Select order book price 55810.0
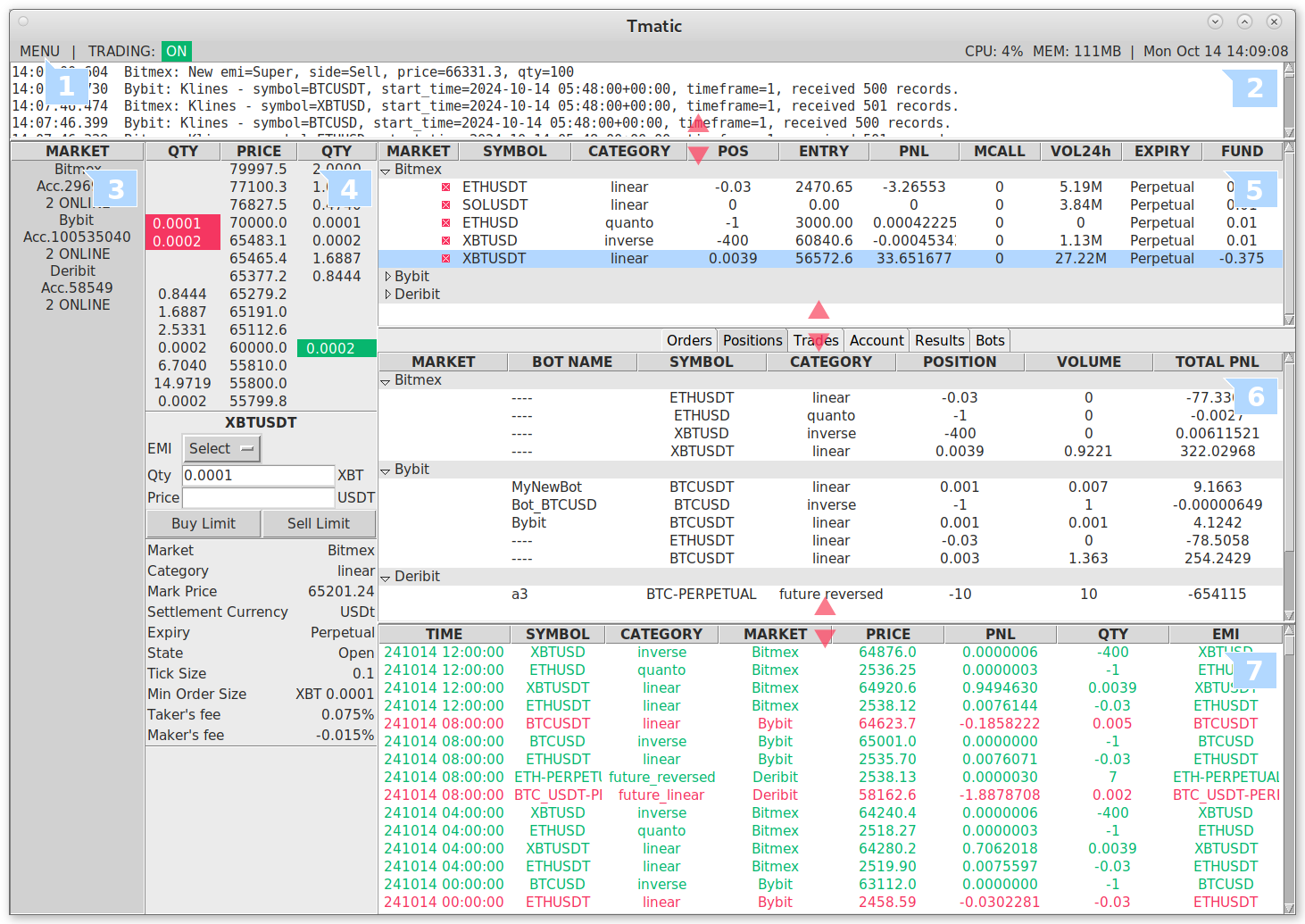1305x924 pixels. (x=259, y=366)
